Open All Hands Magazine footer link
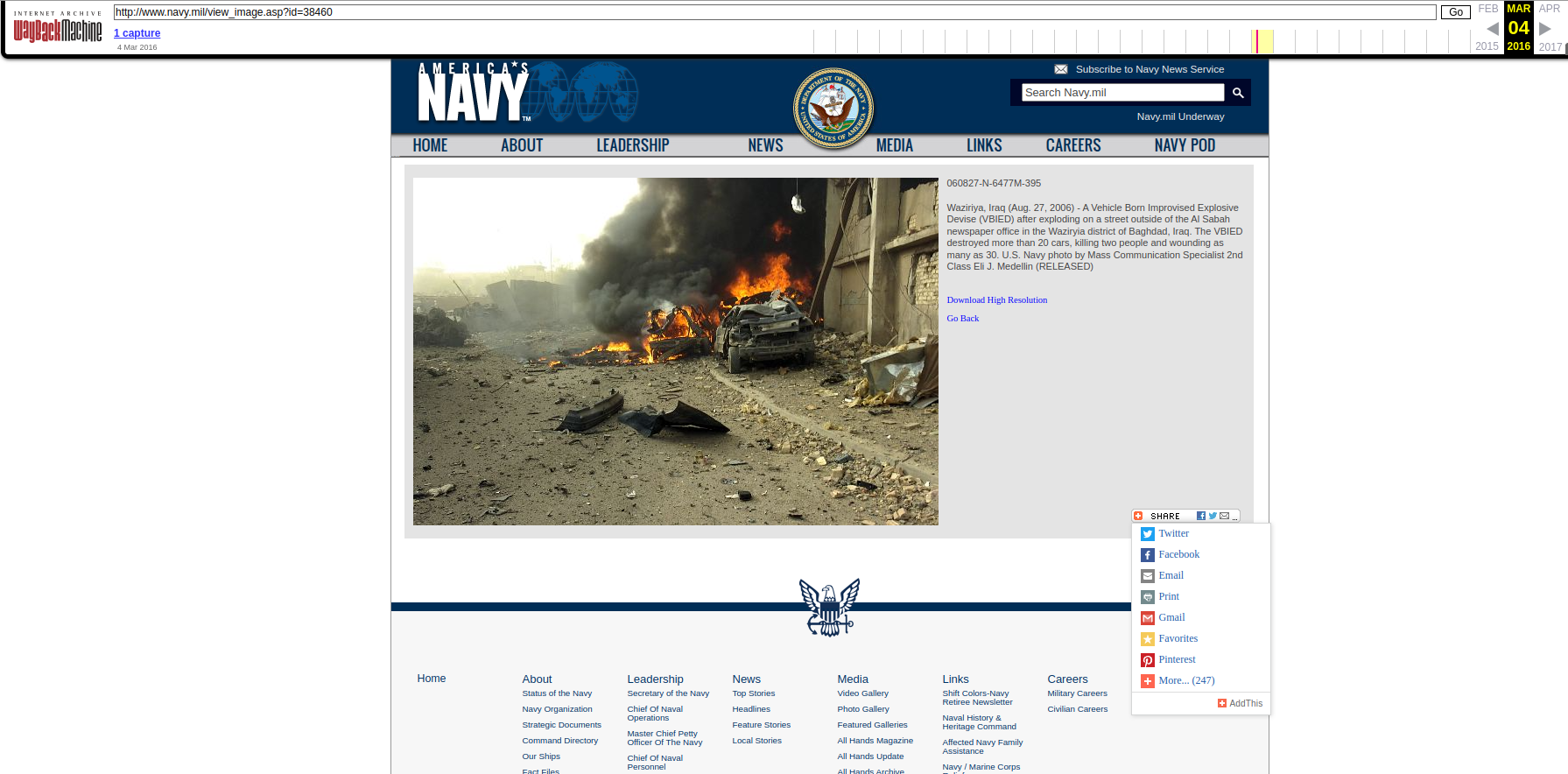Viewport: 1568px width, 774px height. tap(875, 741)
